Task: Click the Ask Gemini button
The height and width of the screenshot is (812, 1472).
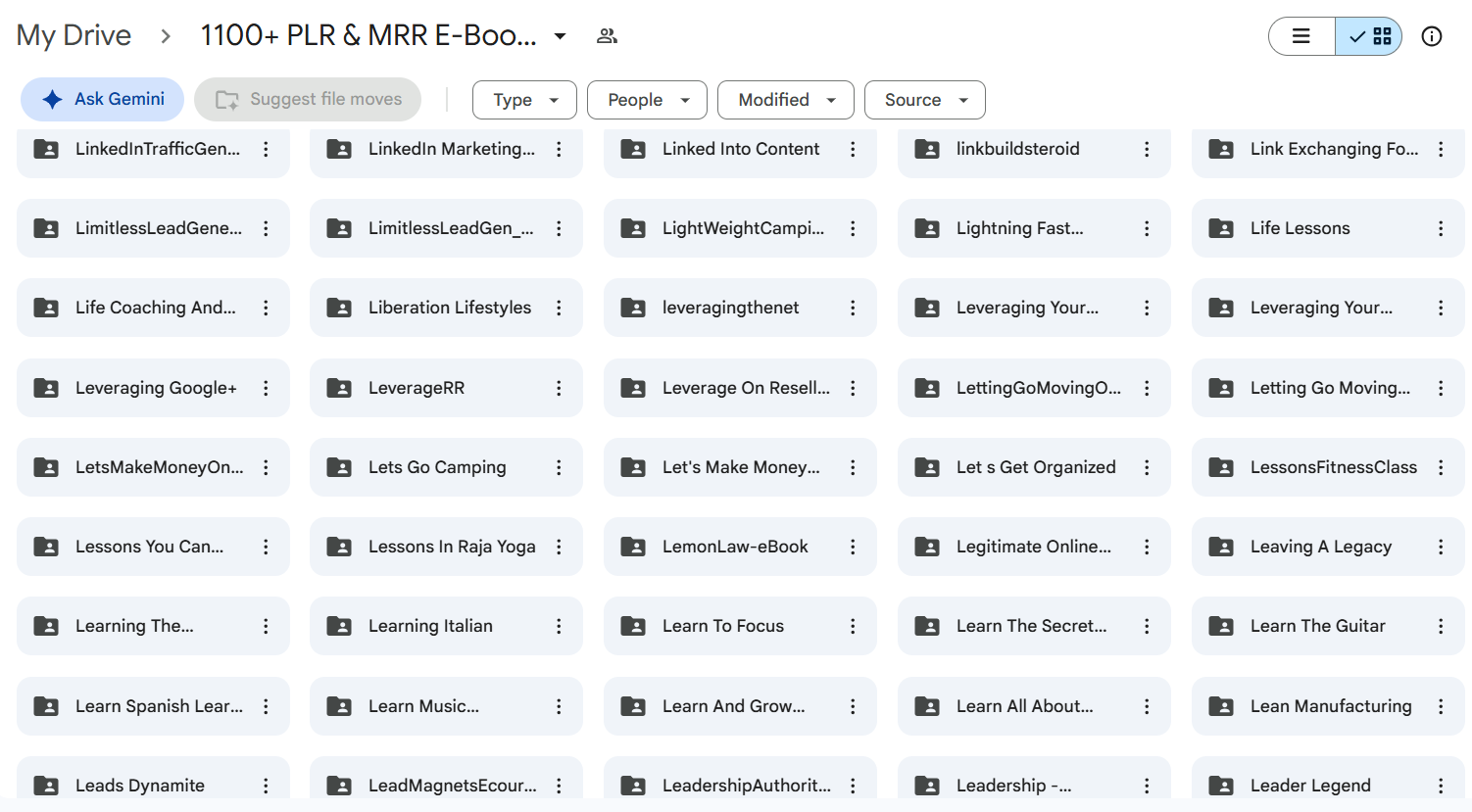Action: tap(103, 99)
